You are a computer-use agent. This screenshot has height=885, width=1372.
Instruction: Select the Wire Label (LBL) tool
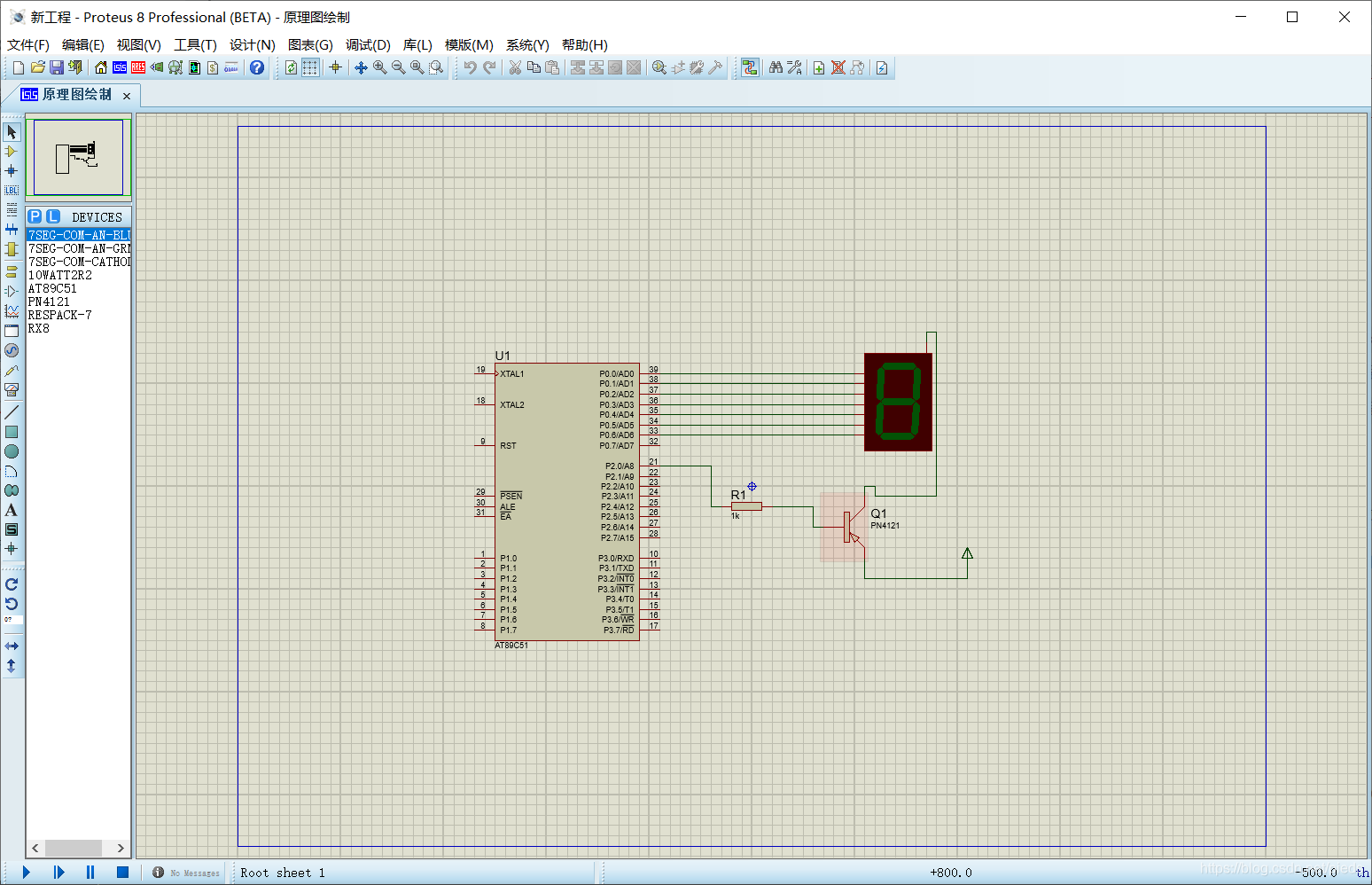pos(12,190)
